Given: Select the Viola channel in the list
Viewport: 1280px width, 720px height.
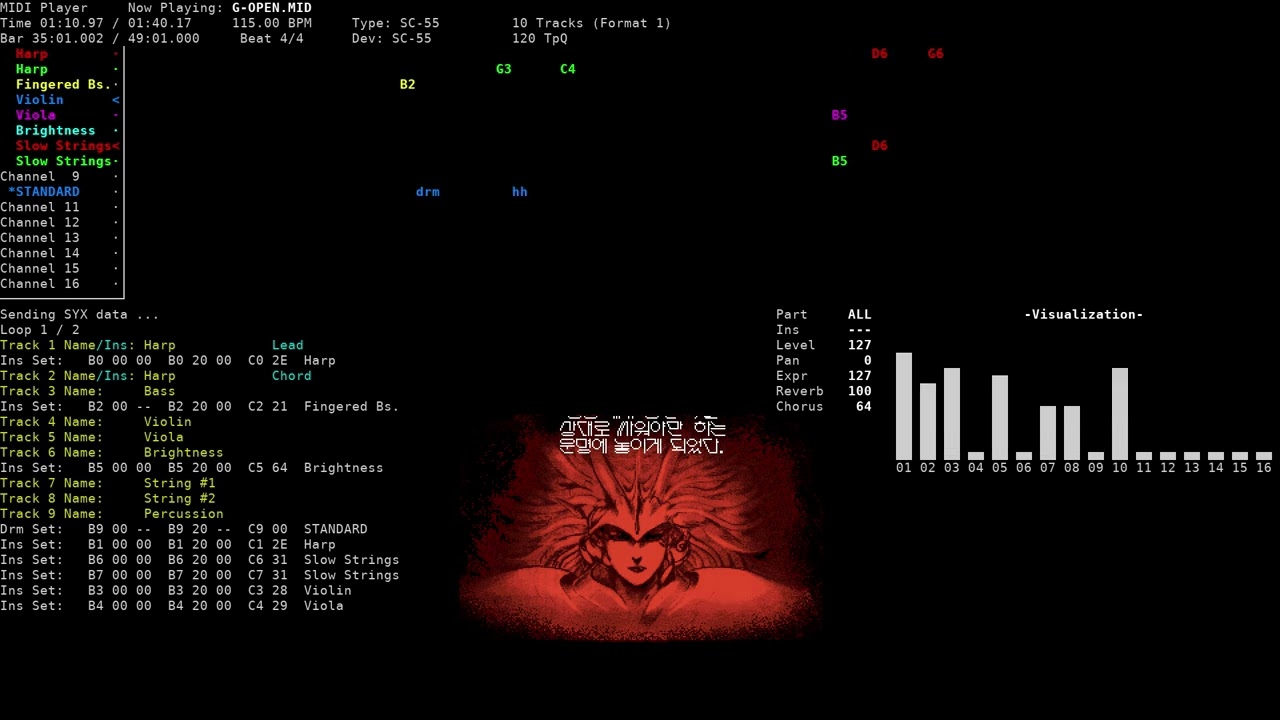Looking at the screenshot, I should click(x=60, y=115).
